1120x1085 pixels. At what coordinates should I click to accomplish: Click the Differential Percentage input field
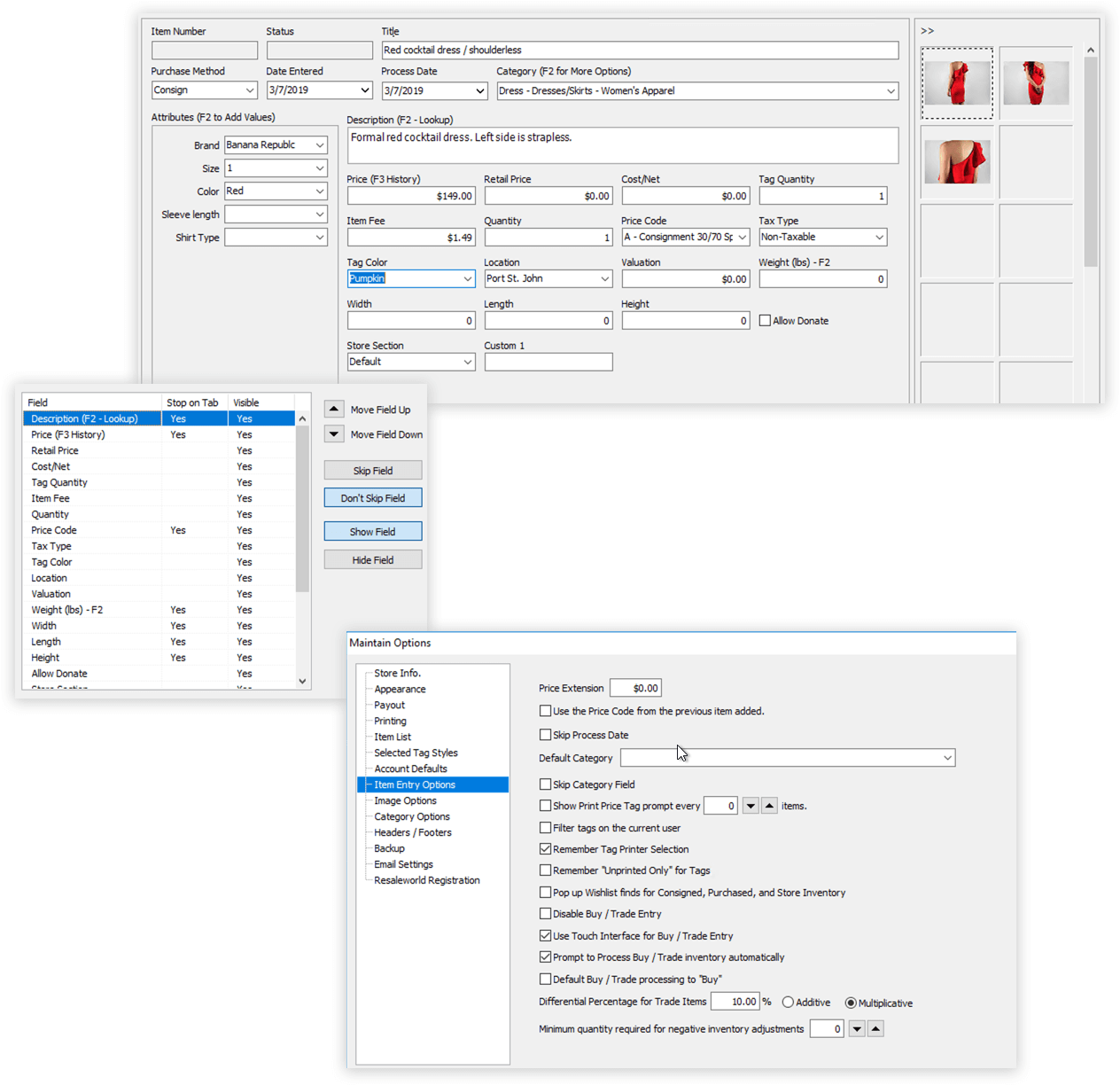pos(735,1002)
